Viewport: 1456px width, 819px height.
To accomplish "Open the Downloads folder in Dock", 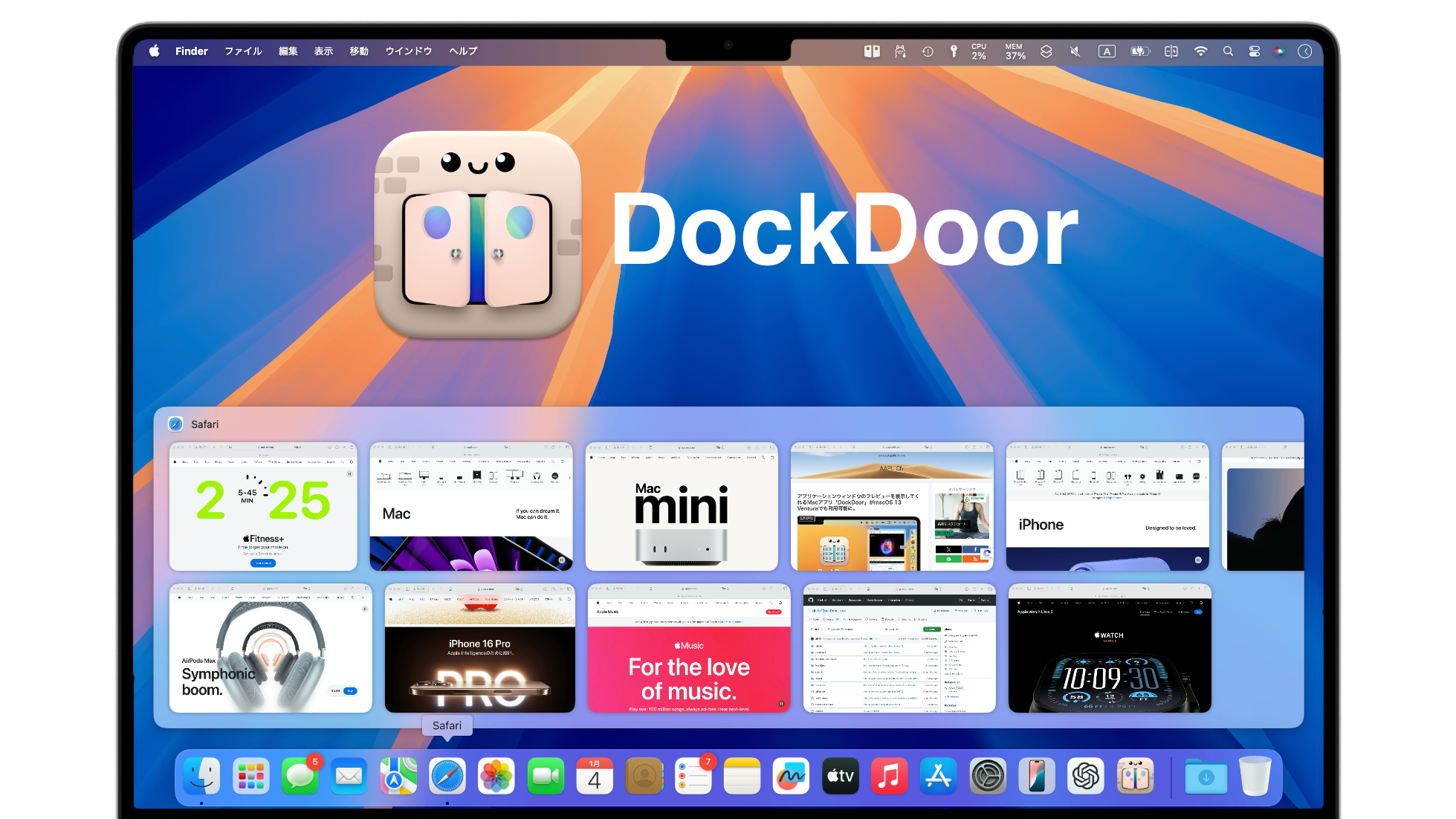I will [x=1206, y=777].
